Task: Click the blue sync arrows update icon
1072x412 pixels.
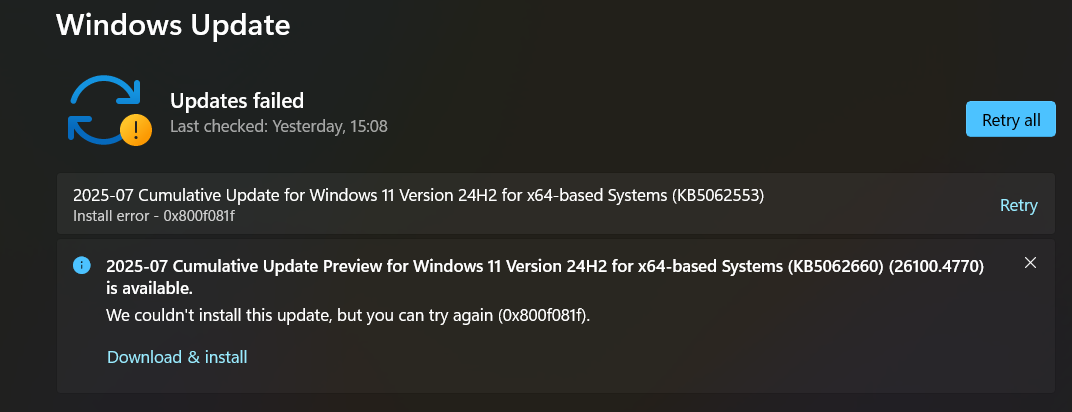Action: pyautogui.click(x=104, y=109)
